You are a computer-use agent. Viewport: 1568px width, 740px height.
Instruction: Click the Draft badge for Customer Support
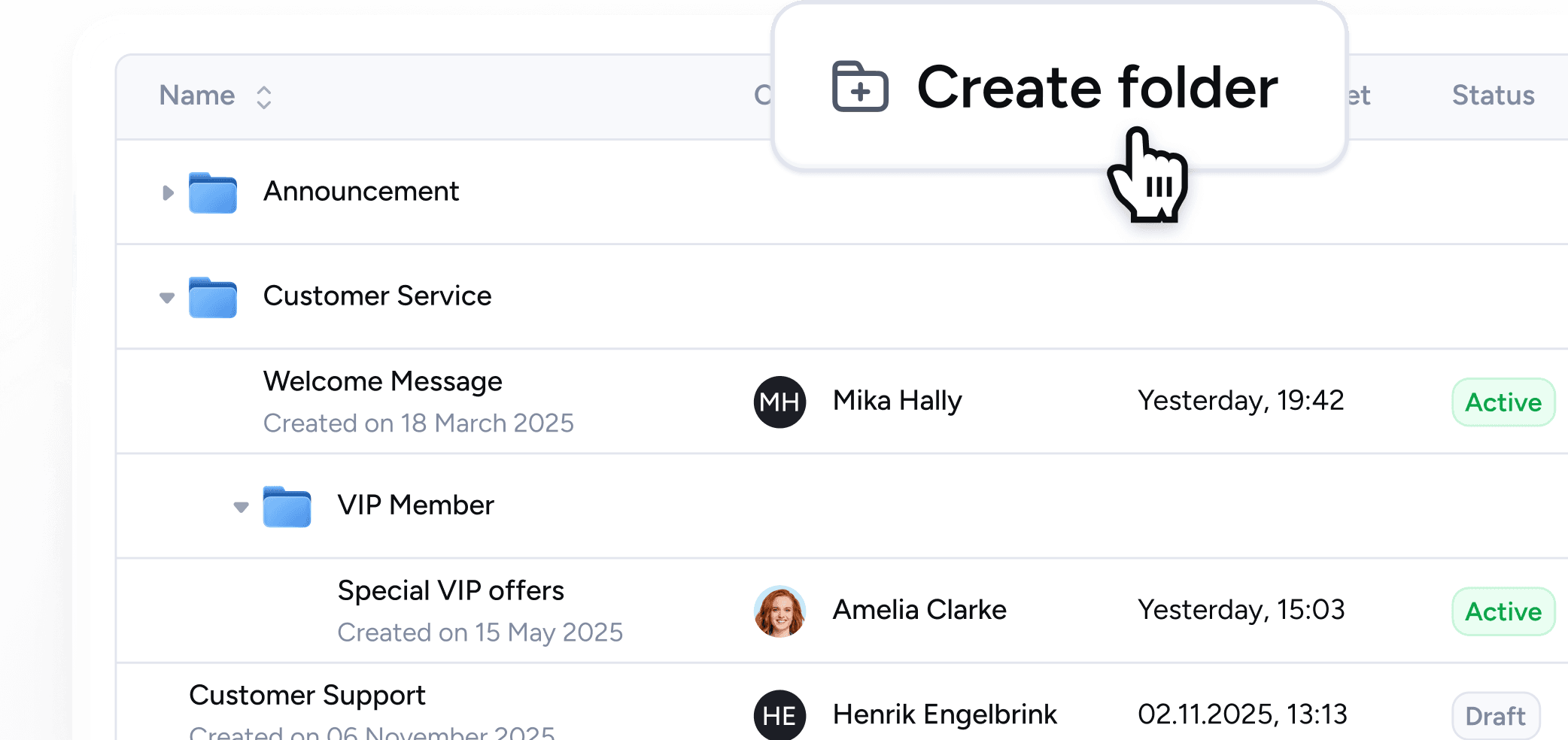1495,716
